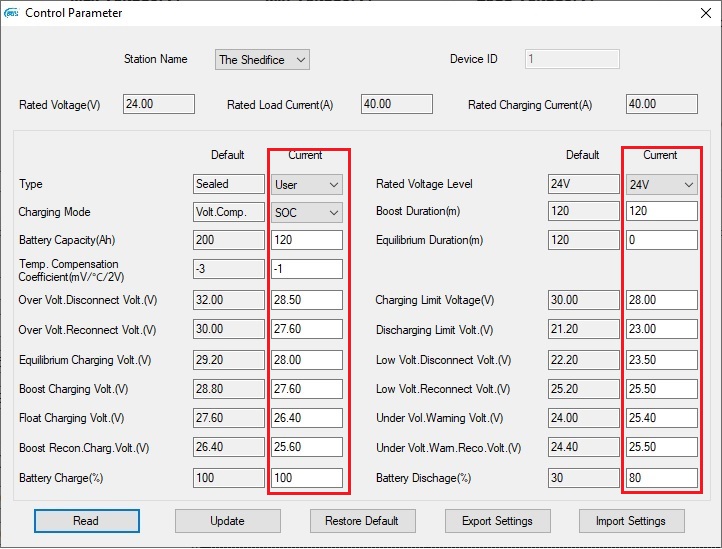This screenshot has width=722, height=549.
Task: Click the Float Charging Volt.(V) label
Action: pos(71,418)
